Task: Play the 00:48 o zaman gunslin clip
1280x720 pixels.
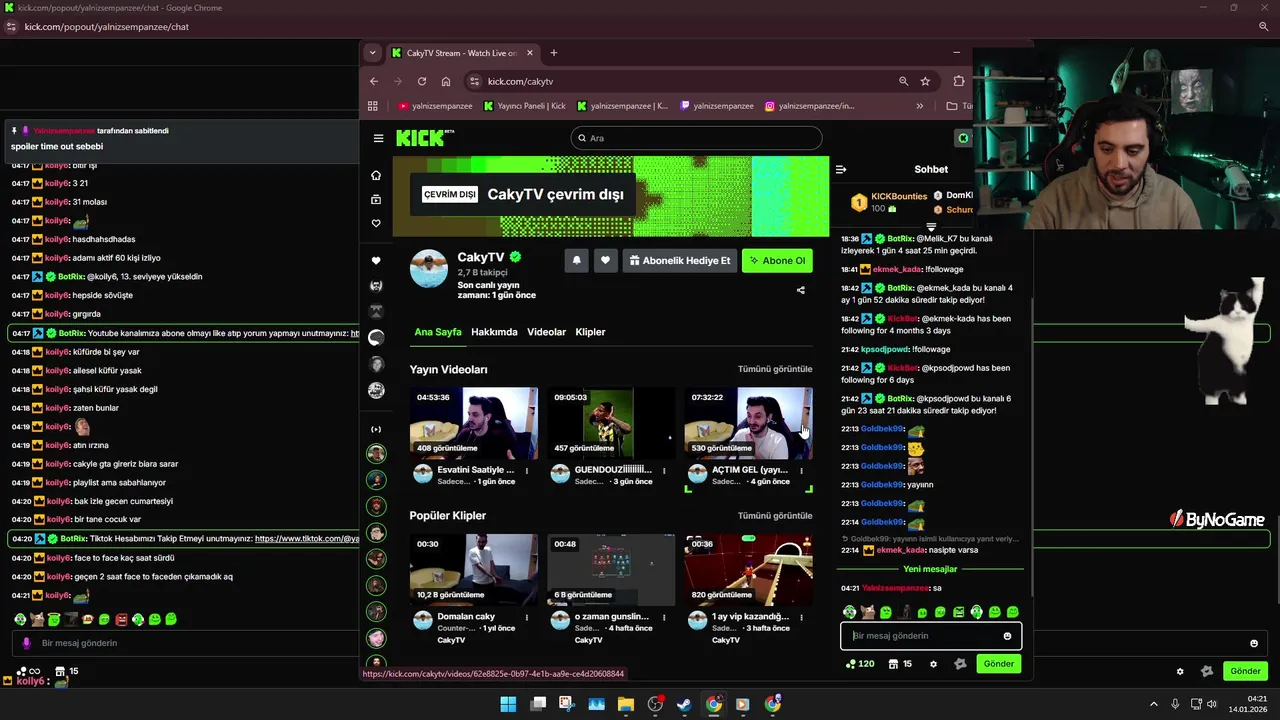Action: click(x=611, y=569)
